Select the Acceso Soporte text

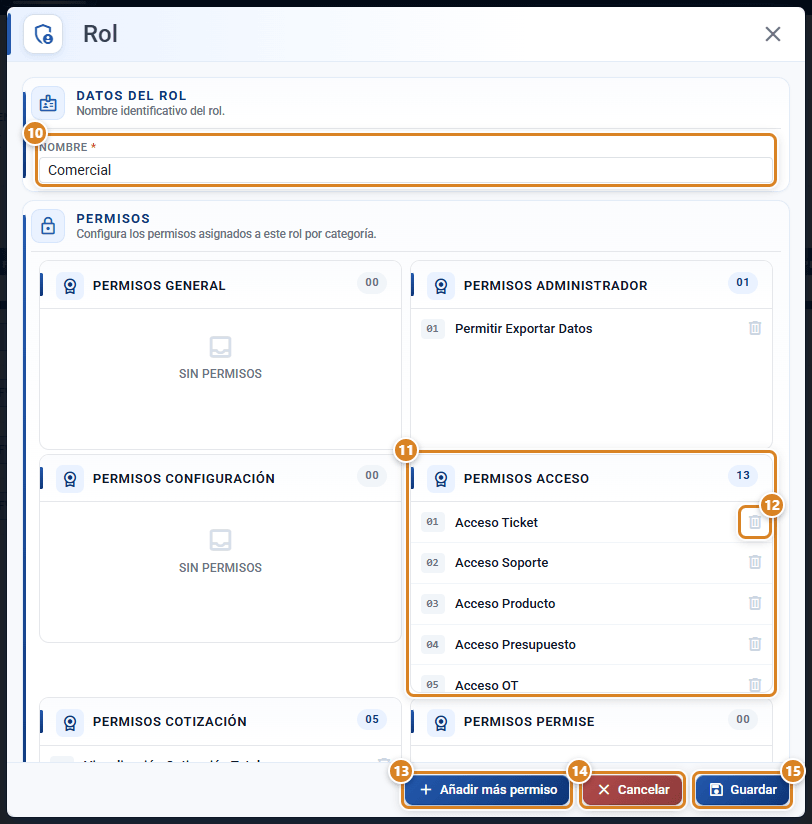(x=501, y=563)
